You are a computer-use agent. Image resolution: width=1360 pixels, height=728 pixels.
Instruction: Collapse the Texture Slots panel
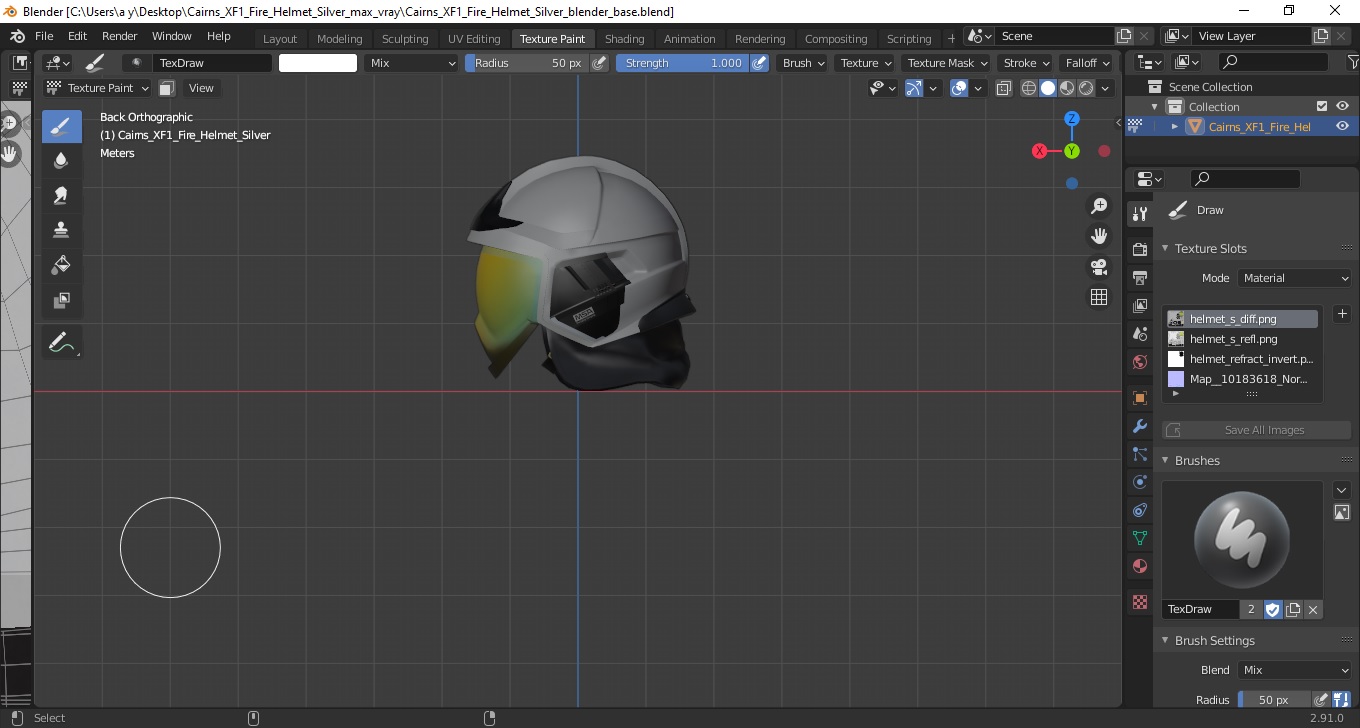pos(1210,248)
